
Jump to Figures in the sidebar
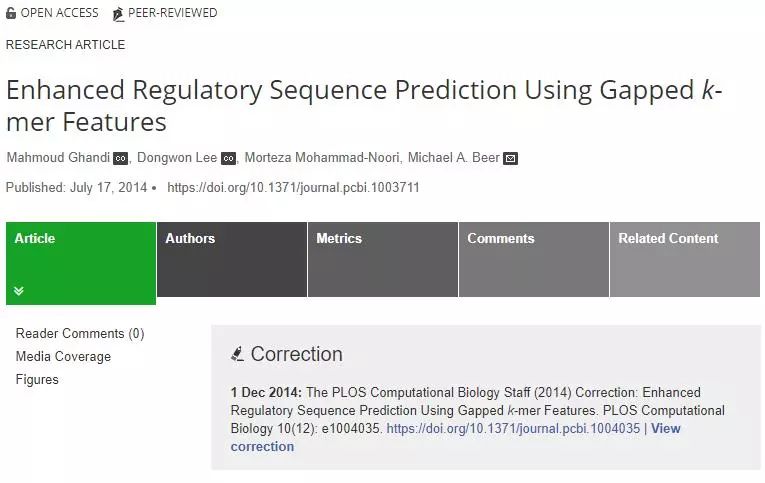(x=37, y=379)
